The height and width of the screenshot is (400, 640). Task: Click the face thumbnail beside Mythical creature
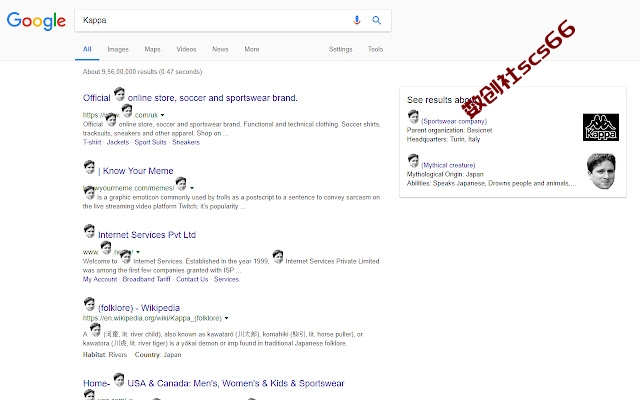601,171
